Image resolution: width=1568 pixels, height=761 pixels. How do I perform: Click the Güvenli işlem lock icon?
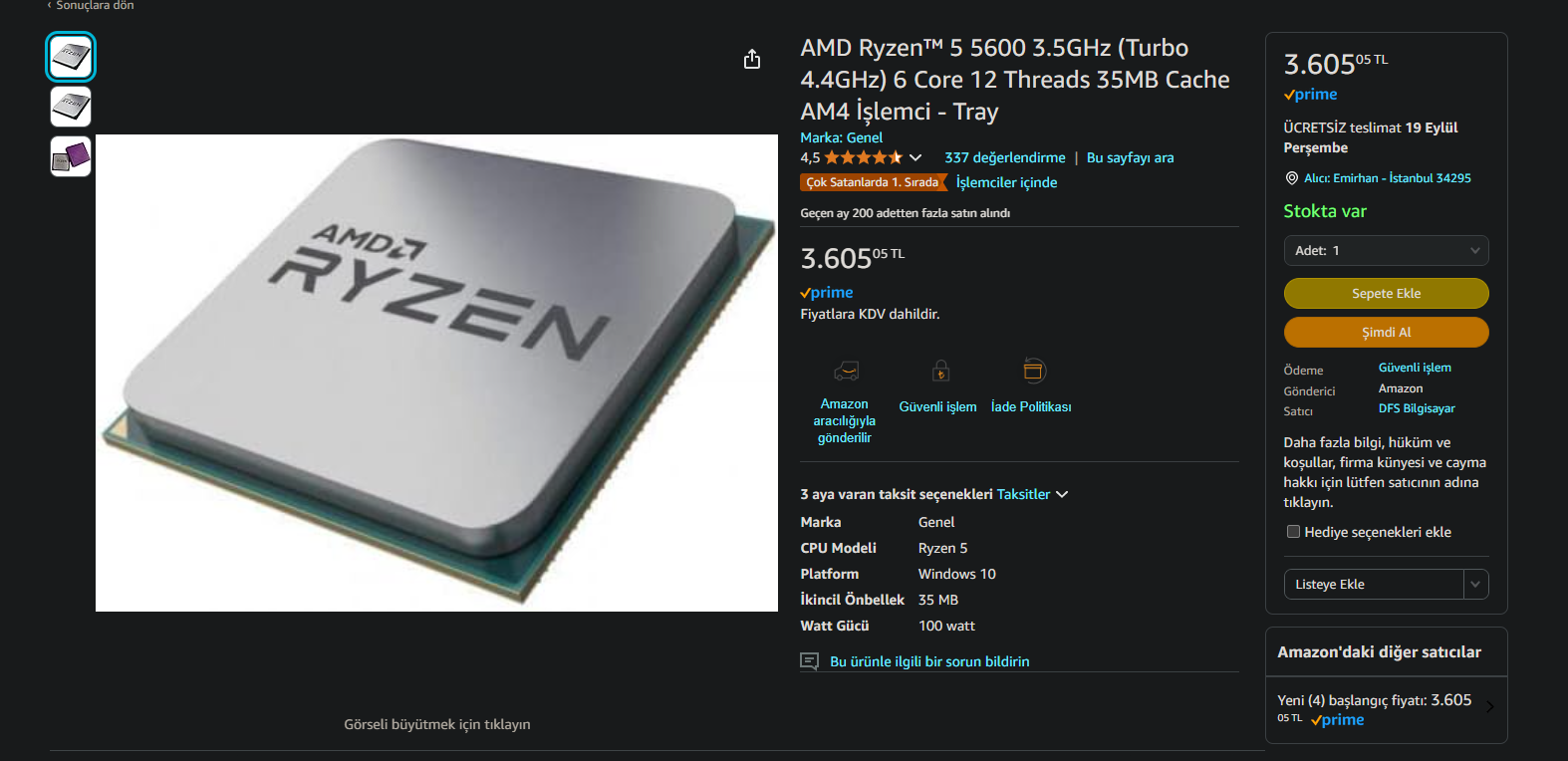(x=940, y=372)
